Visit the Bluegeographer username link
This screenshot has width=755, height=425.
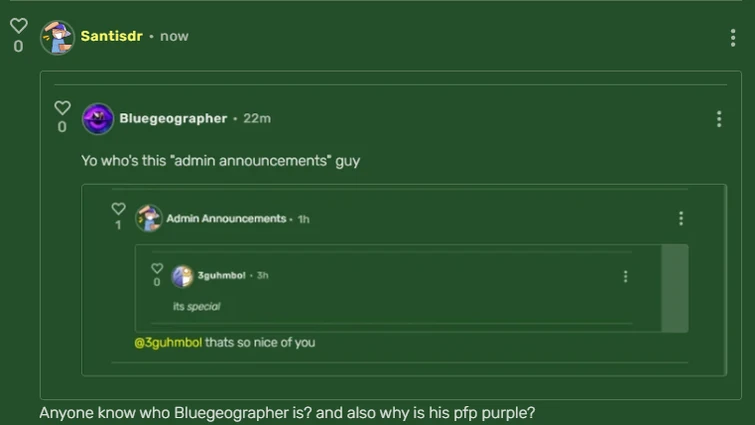click(x=173, y=118)
